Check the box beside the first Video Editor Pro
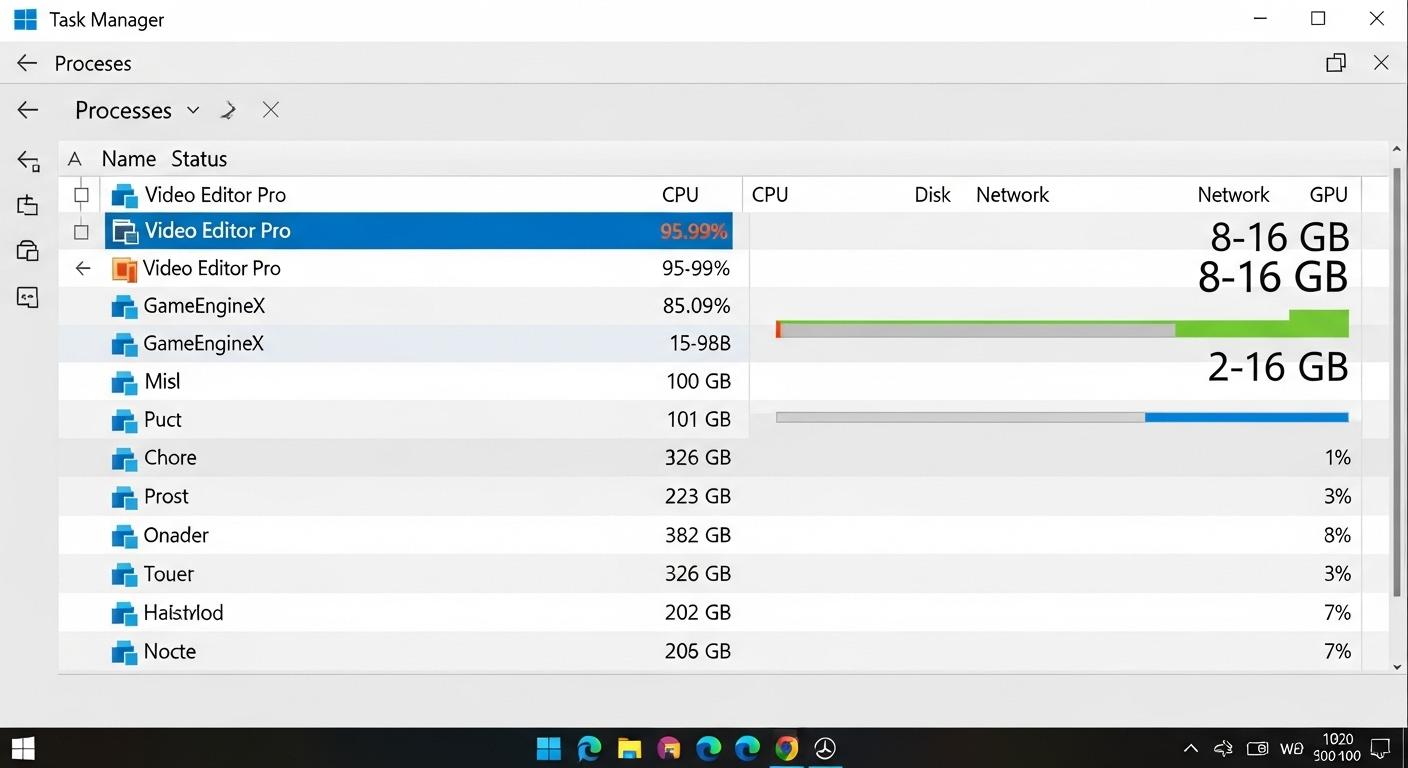Image resolution: width=1408 pixels, height=768 pixels. (x=81, y=195)
